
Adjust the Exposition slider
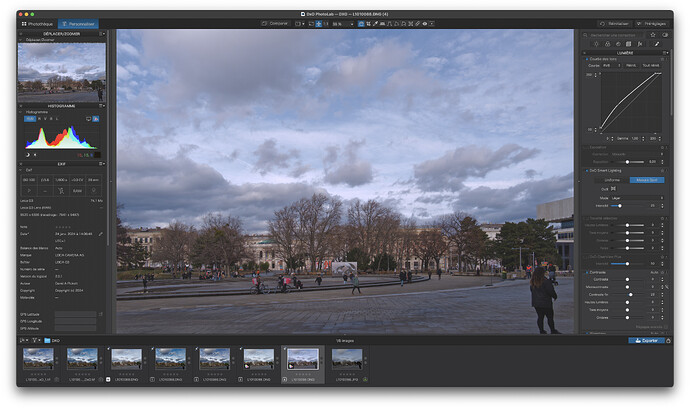(x=628, y=162)
